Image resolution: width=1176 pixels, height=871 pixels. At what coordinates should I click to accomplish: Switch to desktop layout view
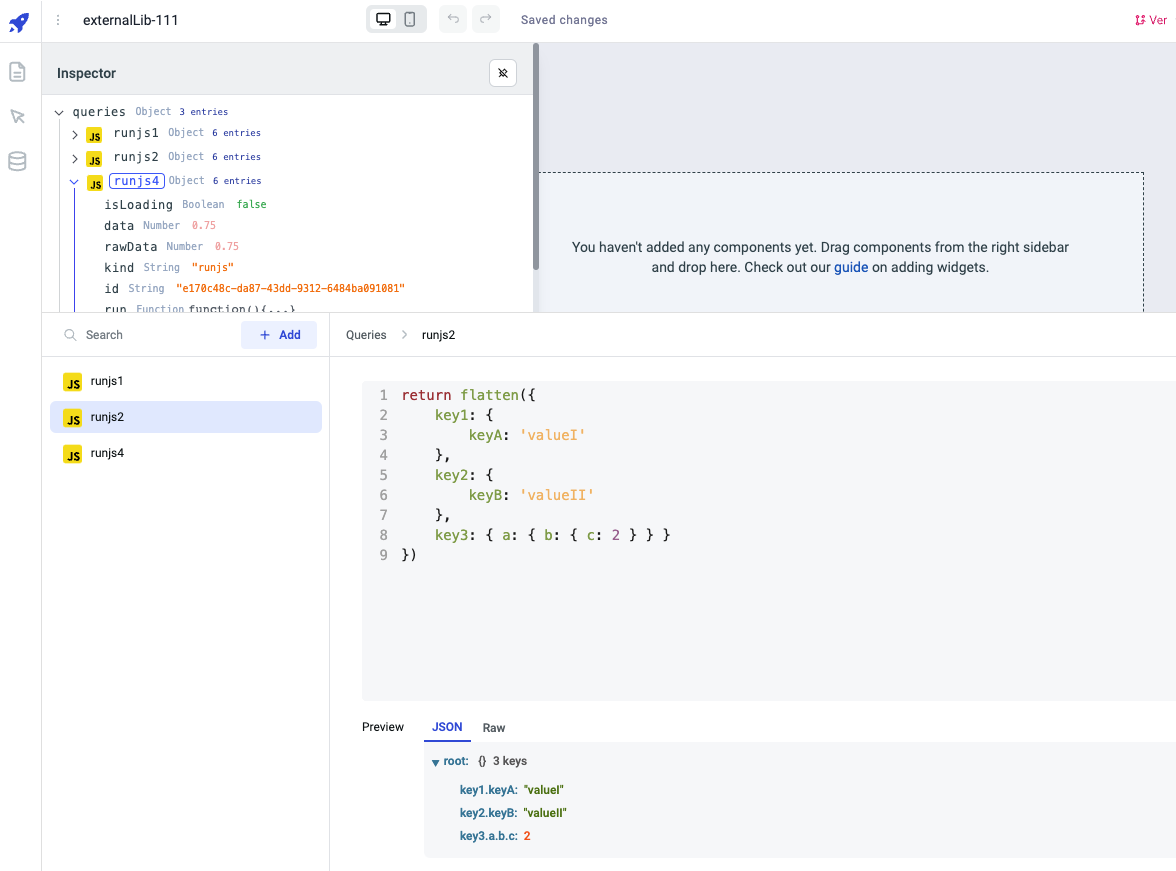pyautogui.click(x=383, y=20)
